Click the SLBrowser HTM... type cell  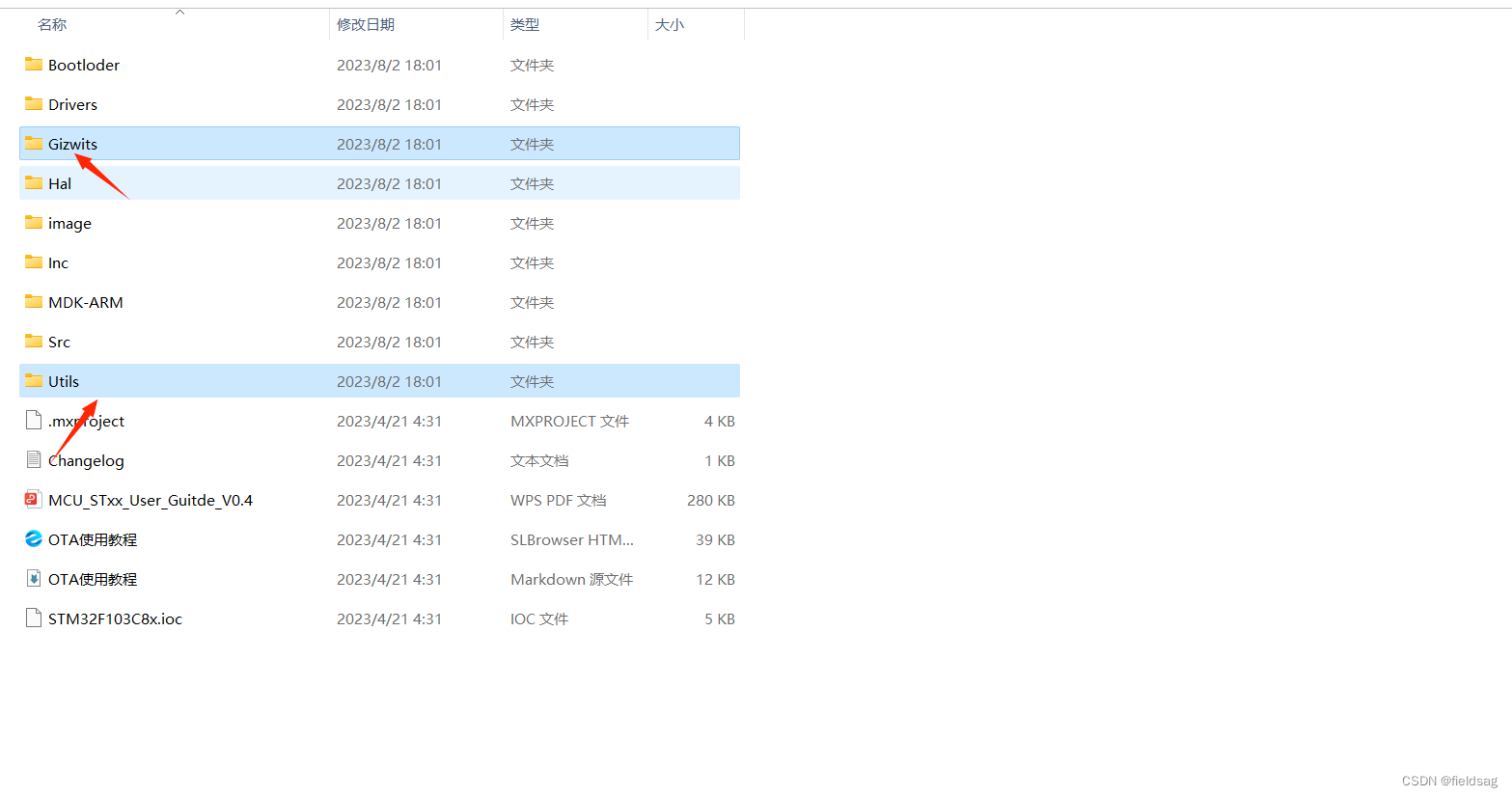(x=571, y=539)
